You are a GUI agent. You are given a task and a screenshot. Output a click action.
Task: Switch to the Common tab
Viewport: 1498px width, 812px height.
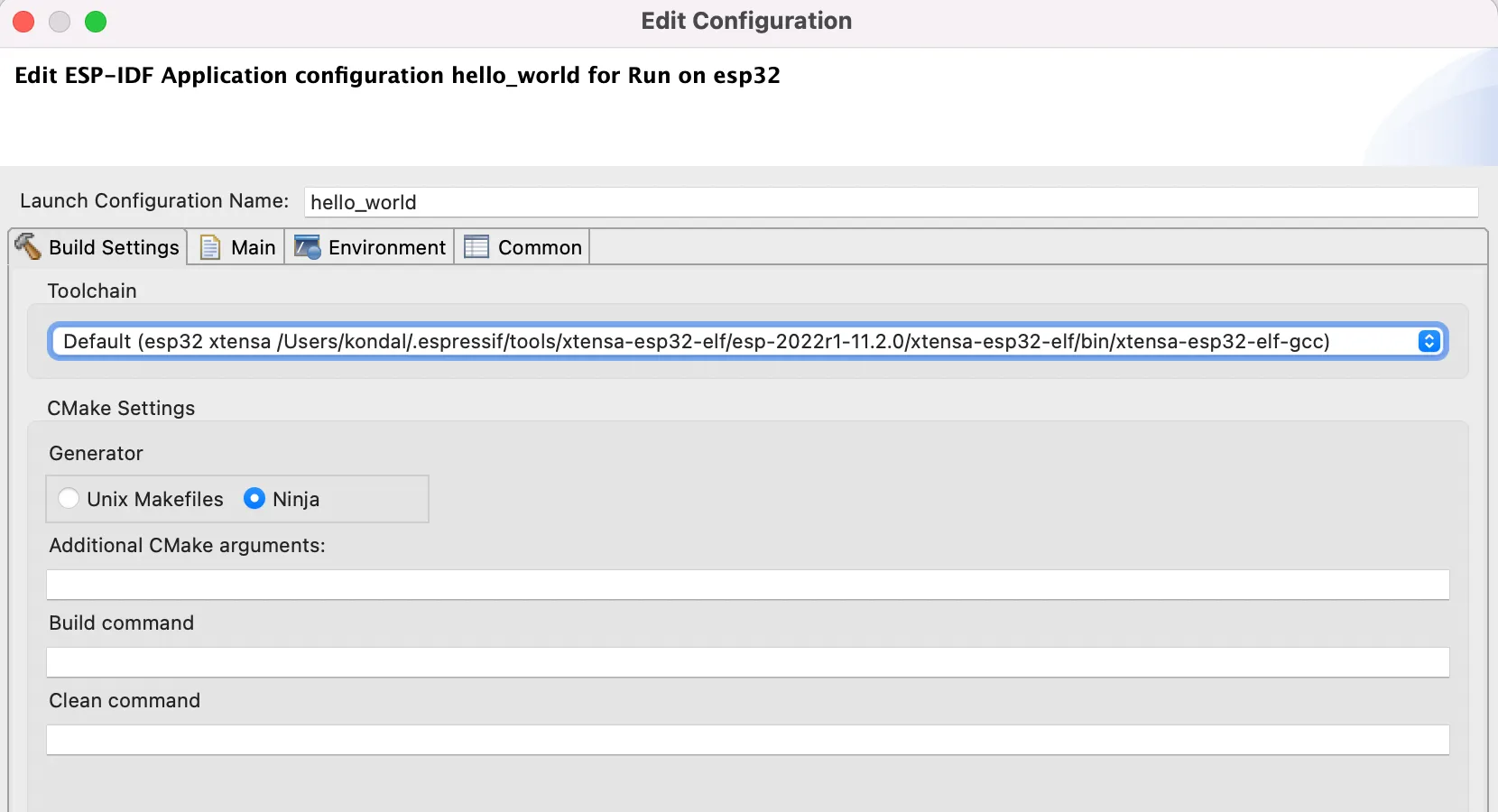tap(540, 247)
